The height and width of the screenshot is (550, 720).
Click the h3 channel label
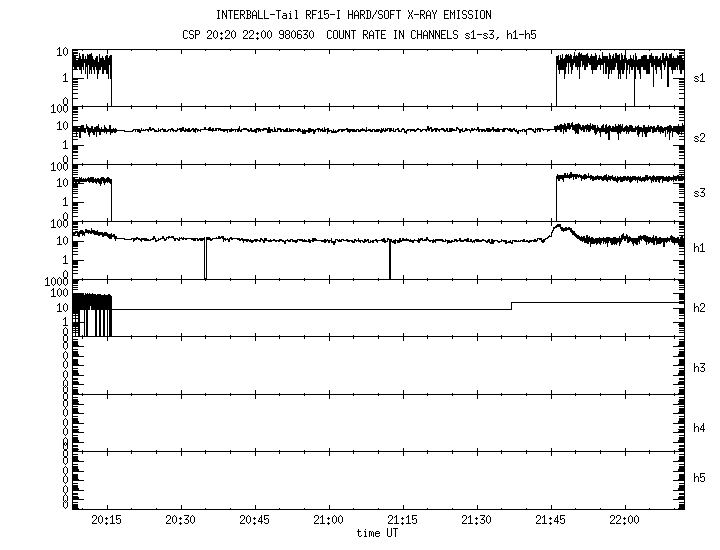pyautogui.click(x=700, y=368)
